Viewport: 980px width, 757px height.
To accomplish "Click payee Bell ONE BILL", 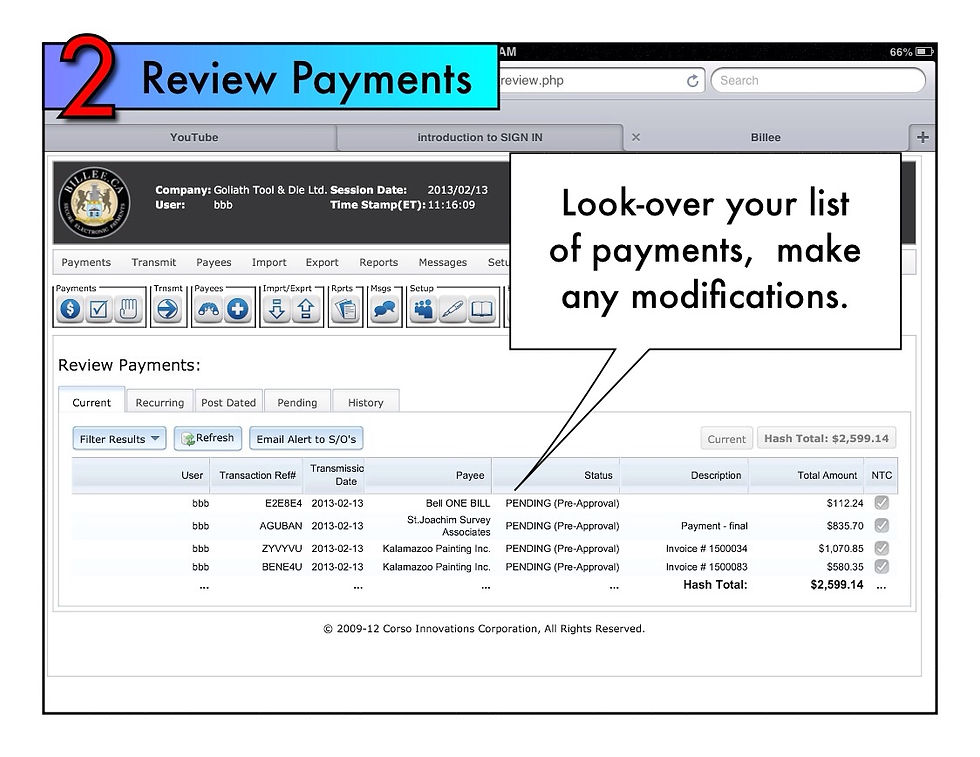I will (x=458, y=503).
